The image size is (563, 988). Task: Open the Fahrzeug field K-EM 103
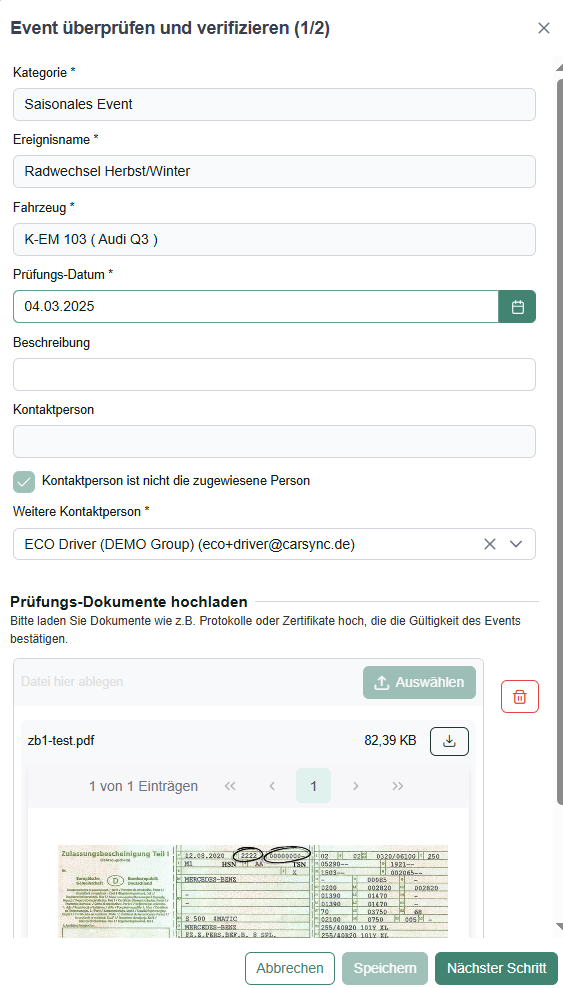click(275, 239)
